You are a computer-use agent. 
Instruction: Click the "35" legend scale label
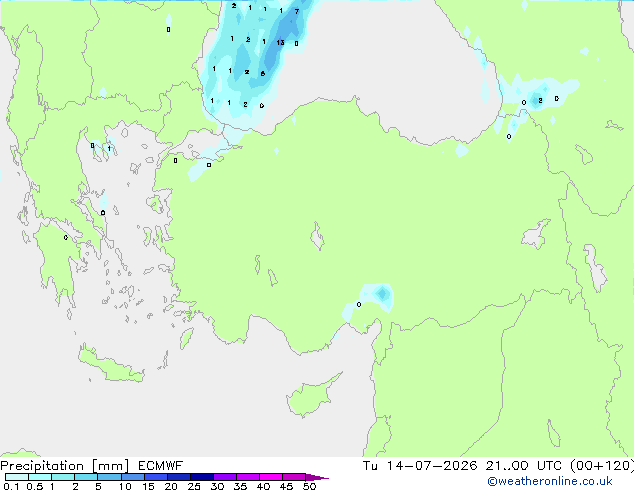(x=240, y=486)
